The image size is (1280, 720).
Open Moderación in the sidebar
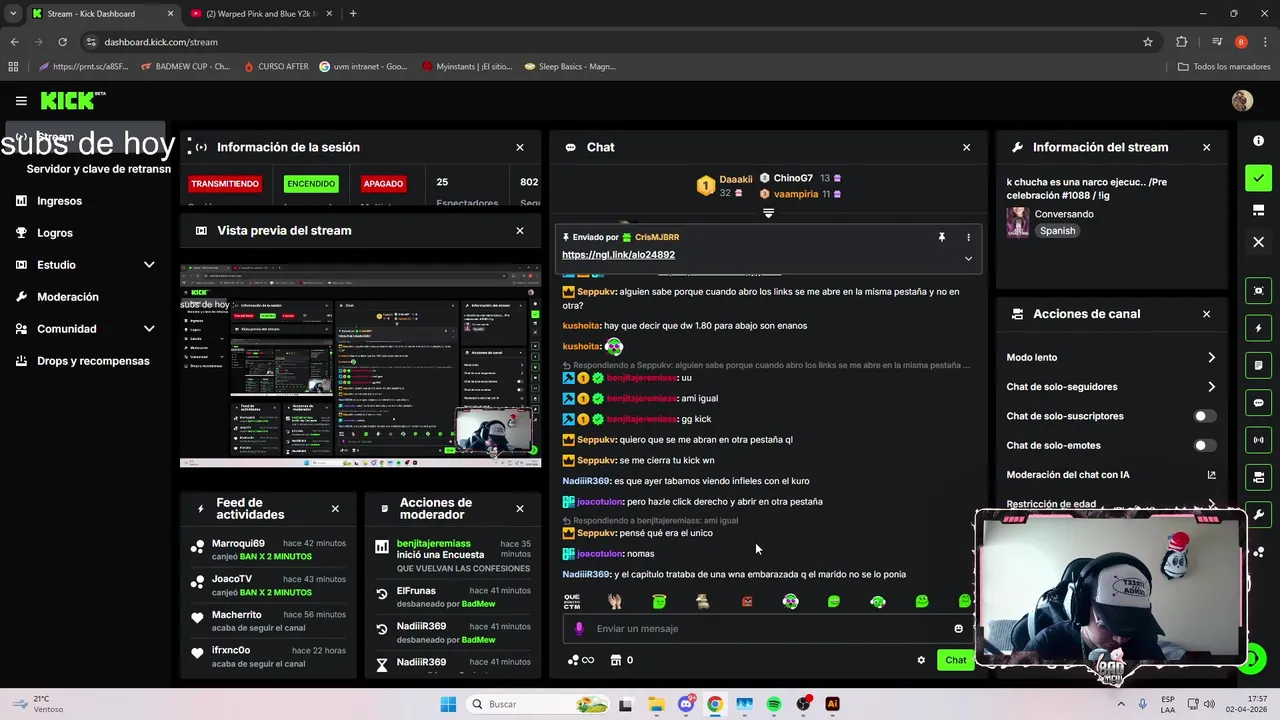pos(67,297)
